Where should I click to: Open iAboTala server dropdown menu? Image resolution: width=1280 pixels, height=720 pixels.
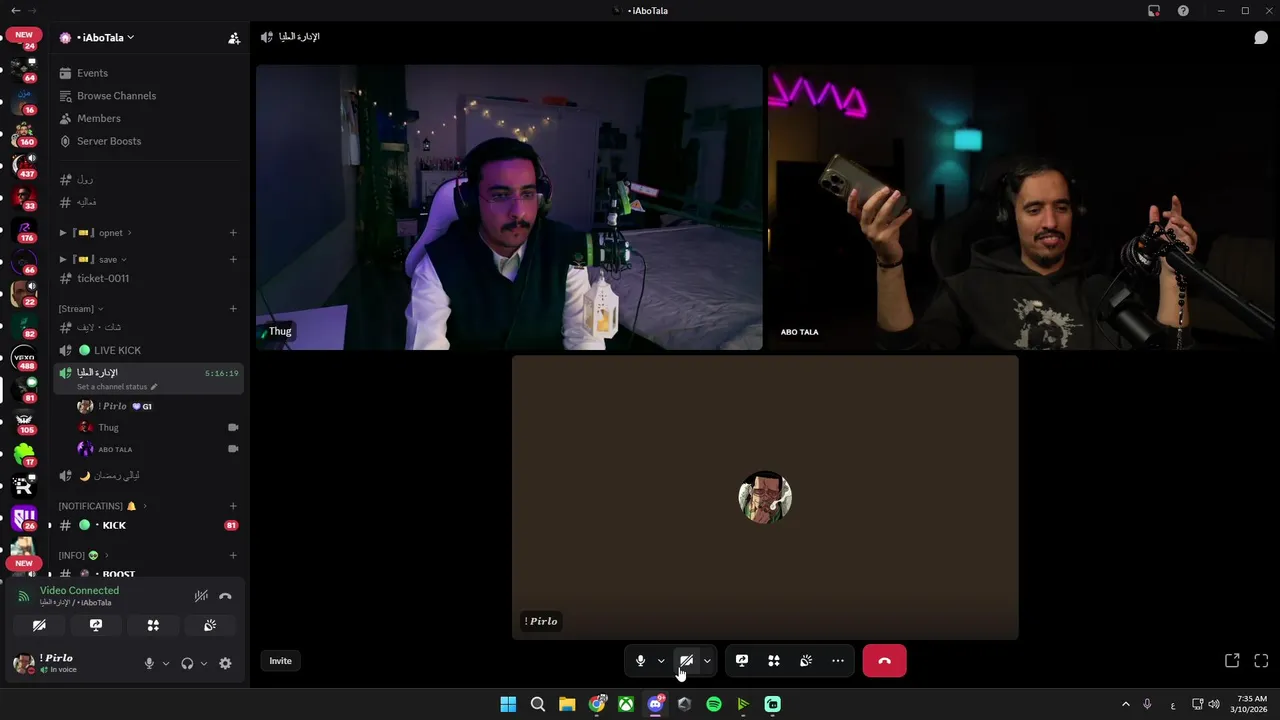[104, 38]
